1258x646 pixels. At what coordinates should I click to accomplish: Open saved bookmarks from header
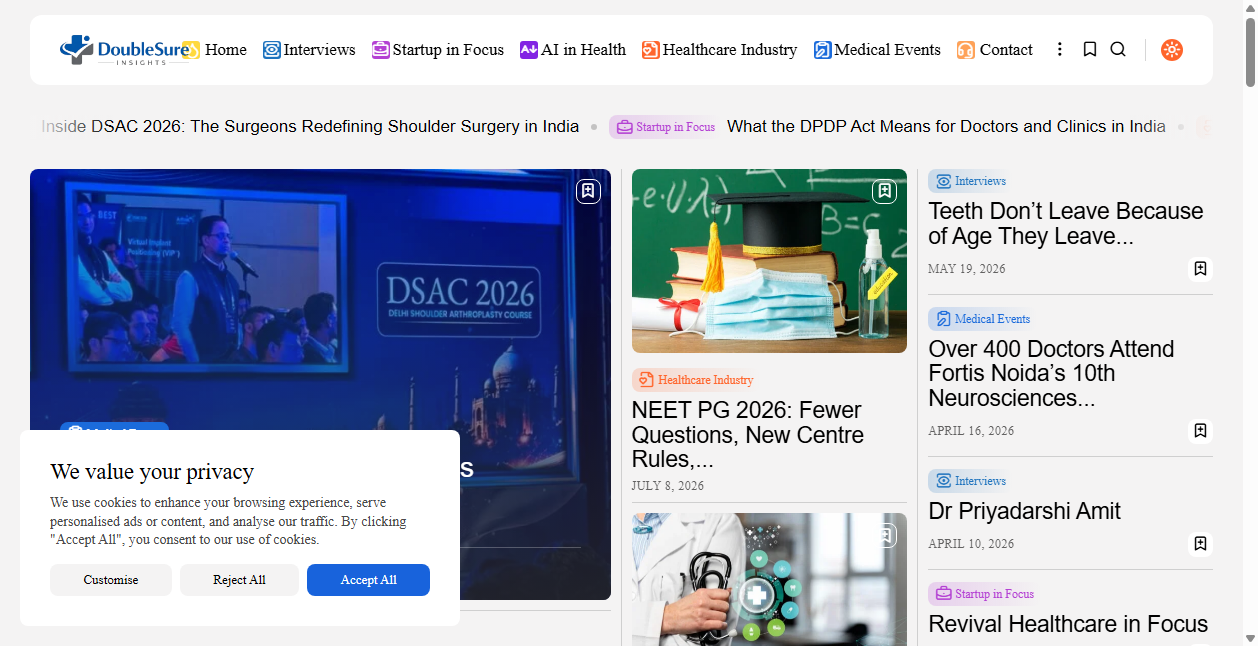(x=1090, y=49)
